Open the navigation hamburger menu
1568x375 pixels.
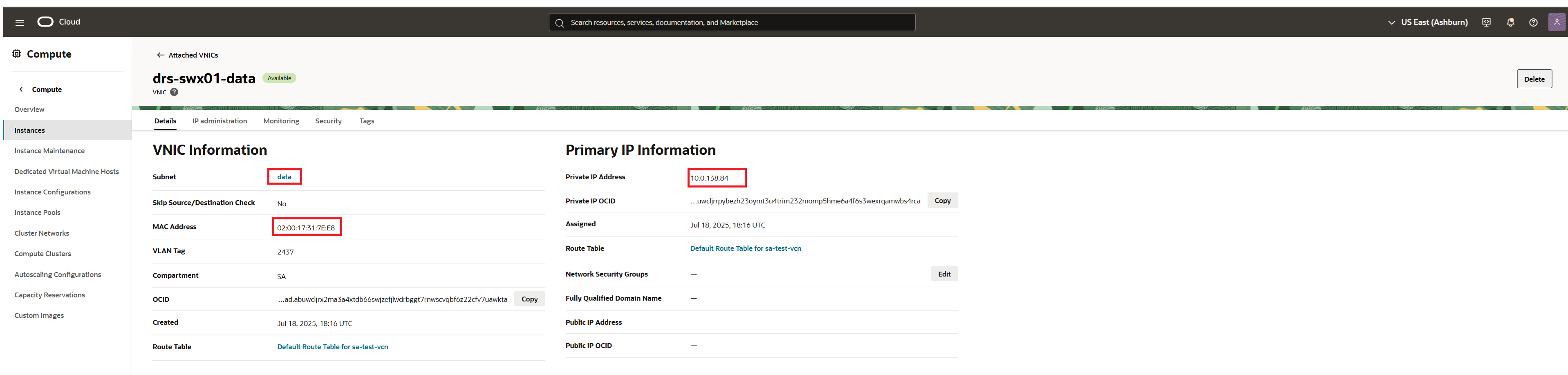[x=19, y=22]
